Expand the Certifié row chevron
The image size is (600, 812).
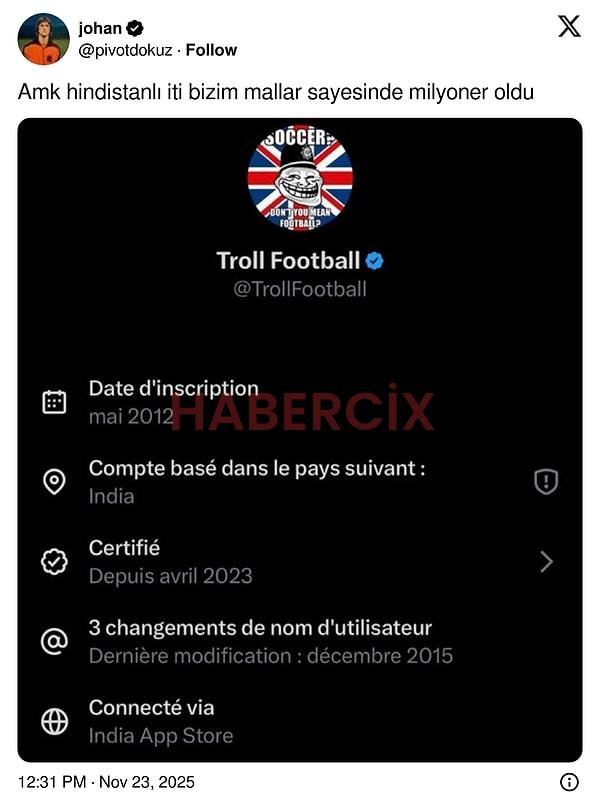(x=546, y=562)
